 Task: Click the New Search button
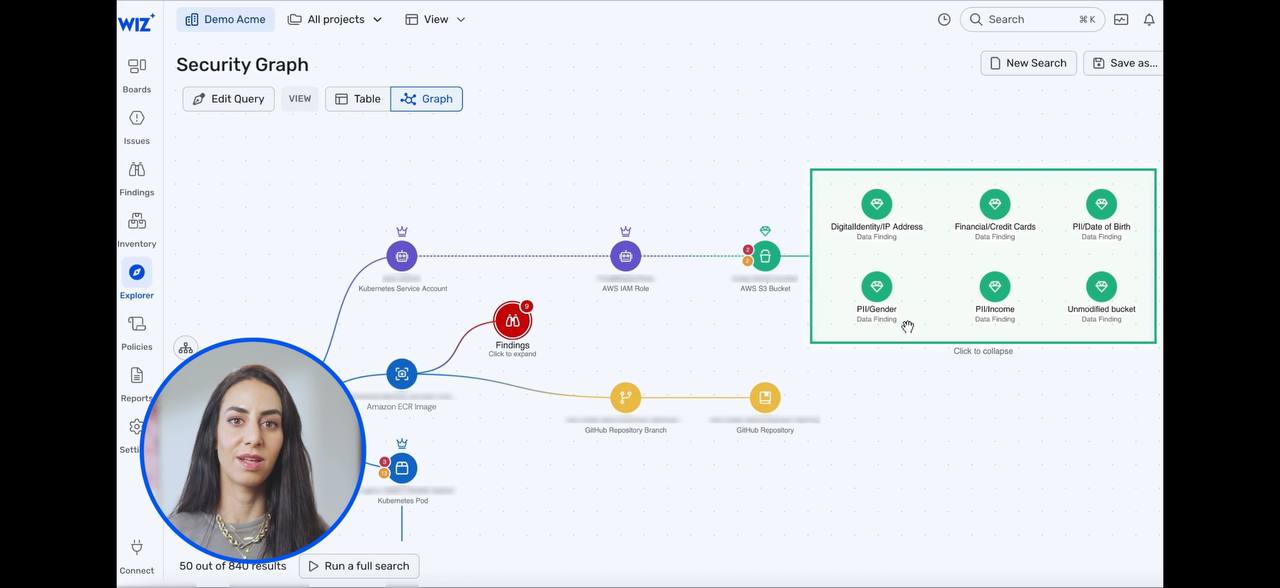coord(1028,63)
